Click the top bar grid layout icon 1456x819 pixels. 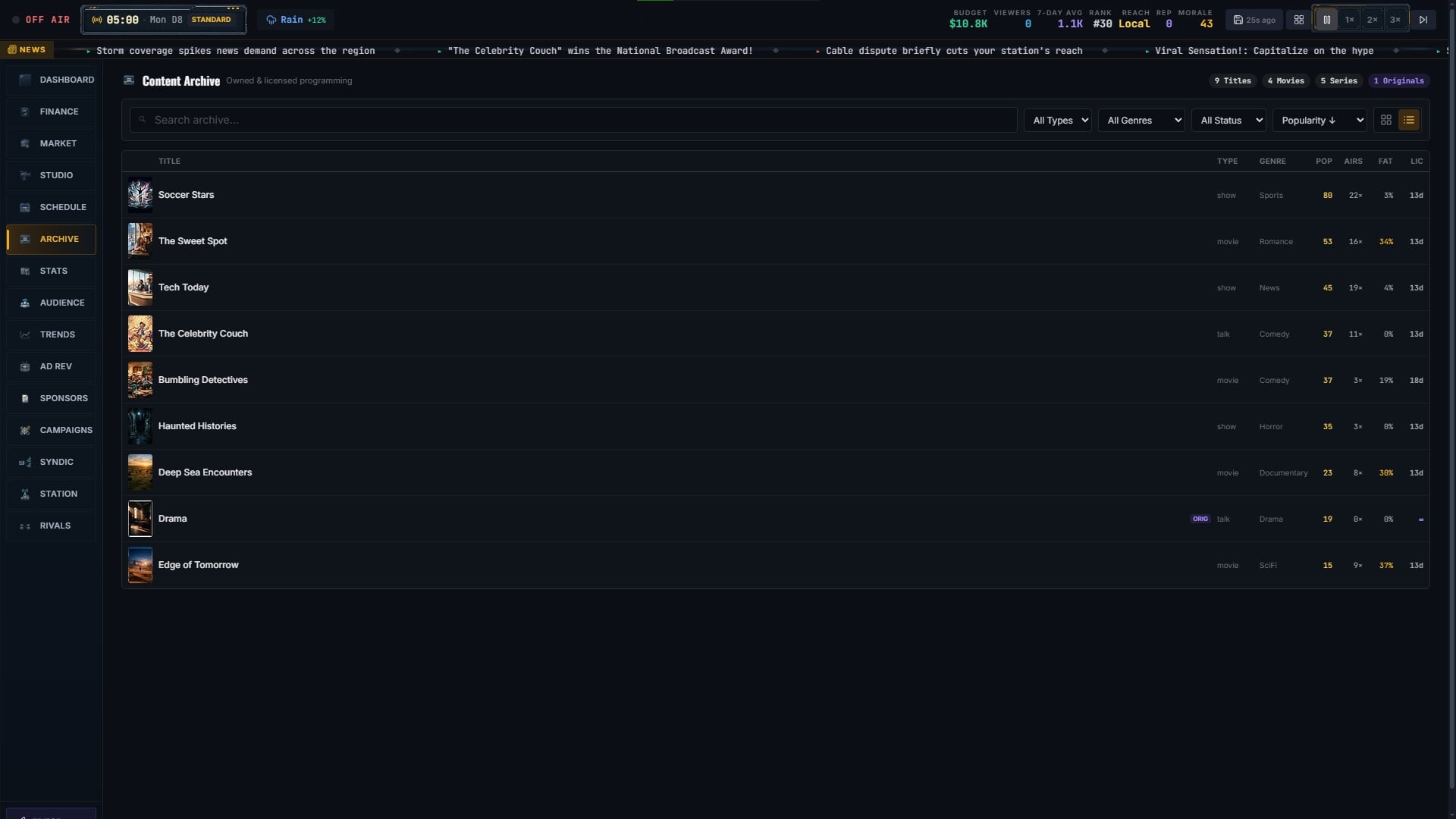[x=1299, y=20]
